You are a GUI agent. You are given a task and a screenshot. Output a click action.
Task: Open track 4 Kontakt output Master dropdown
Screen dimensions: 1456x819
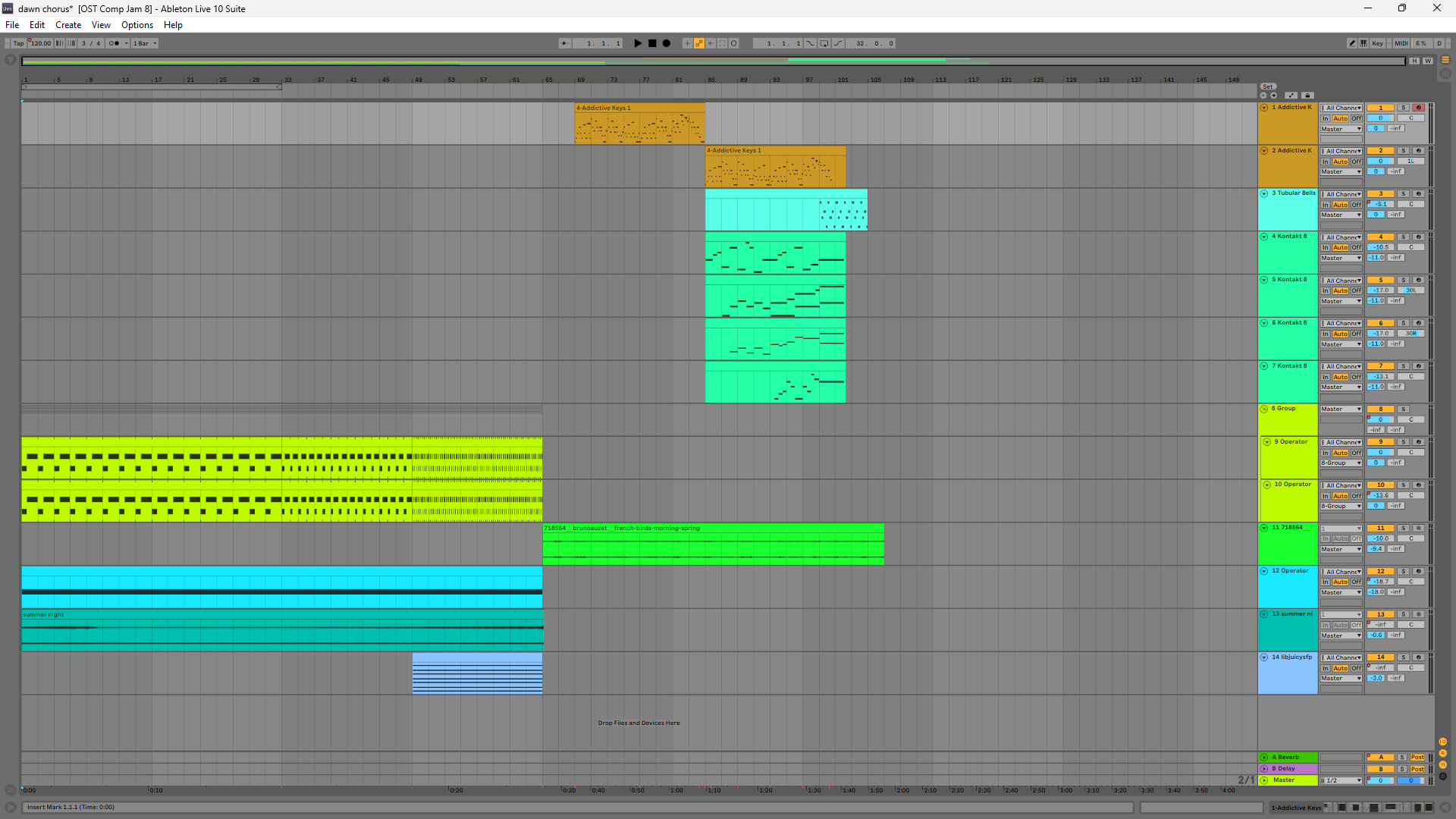(x=1341, y=258)
